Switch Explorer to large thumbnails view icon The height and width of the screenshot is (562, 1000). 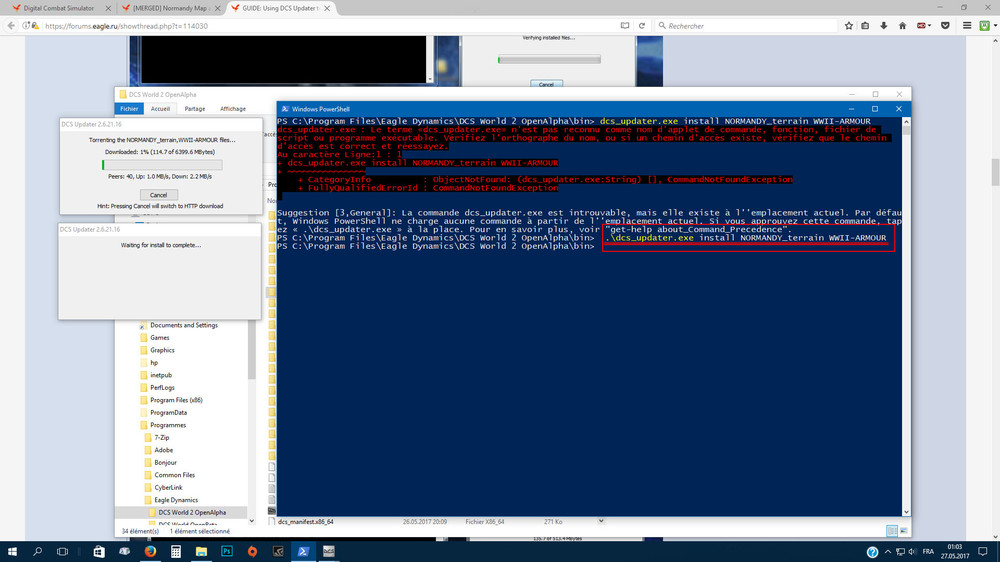pos(904,531)
